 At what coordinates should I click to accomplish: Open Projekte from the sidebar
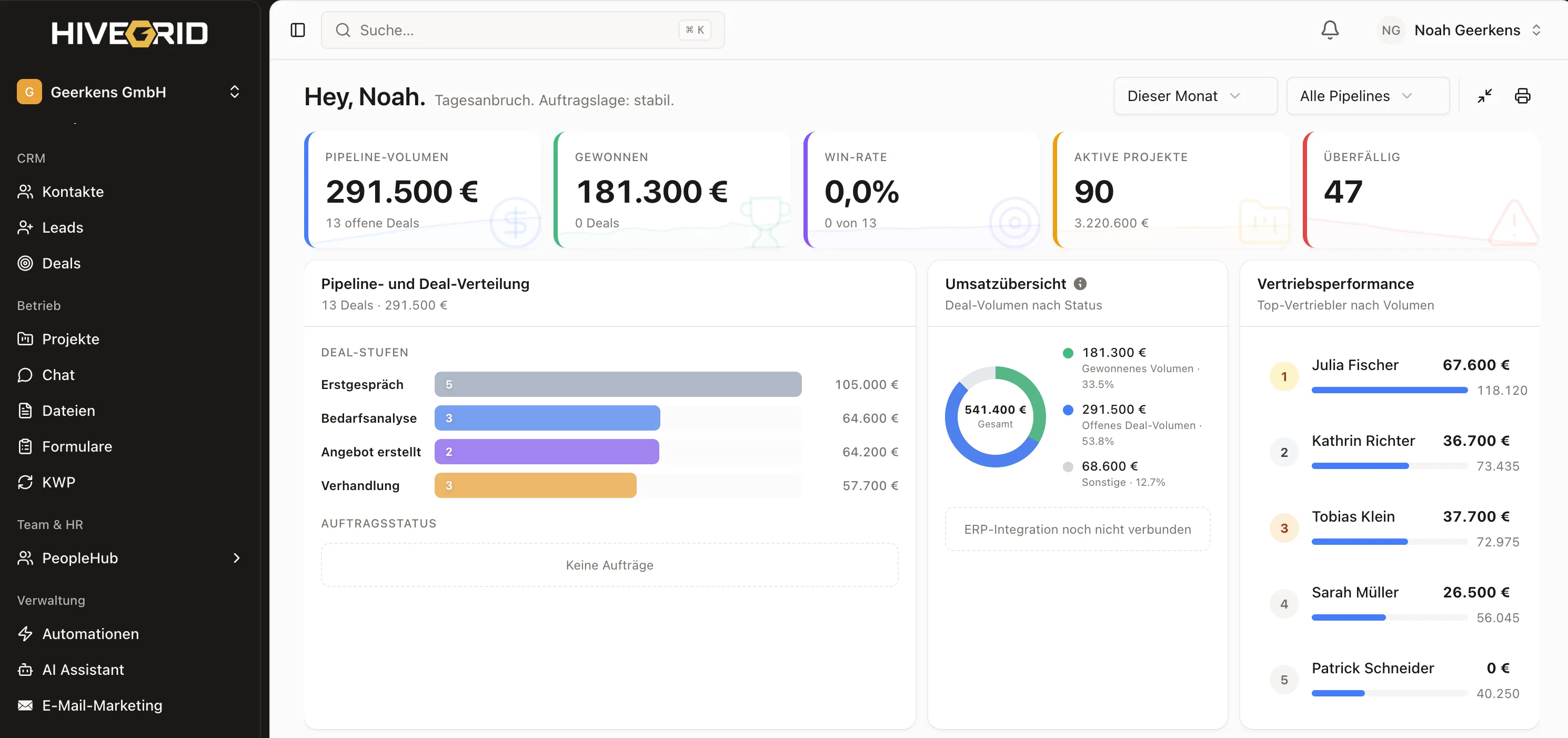(x=129, y=339)
